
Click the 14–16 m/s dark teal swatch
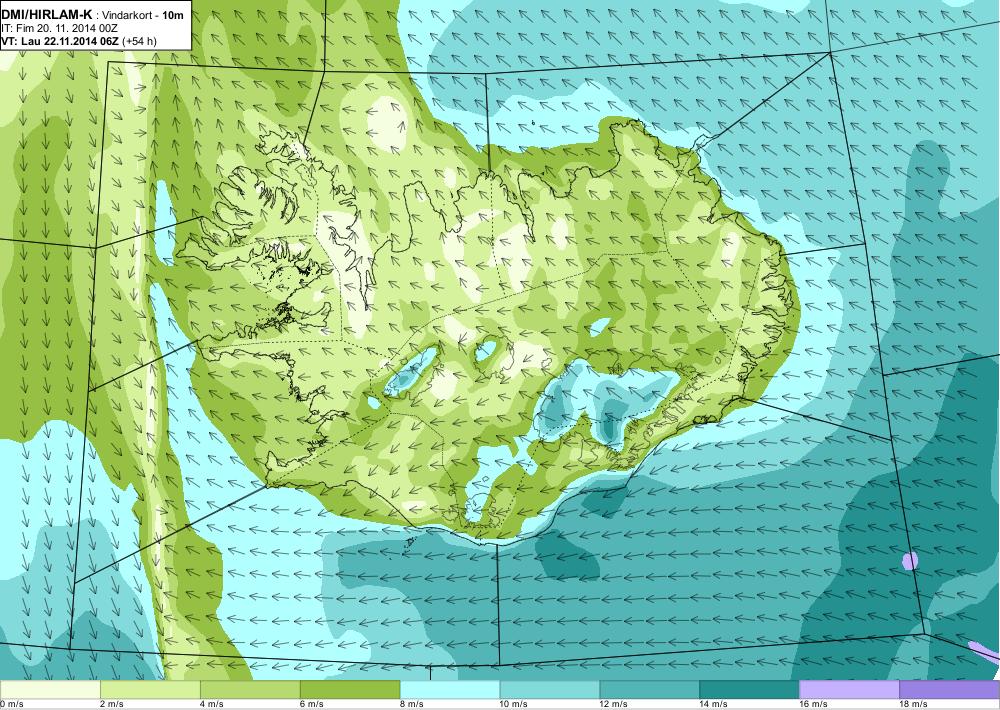(749, 690)
